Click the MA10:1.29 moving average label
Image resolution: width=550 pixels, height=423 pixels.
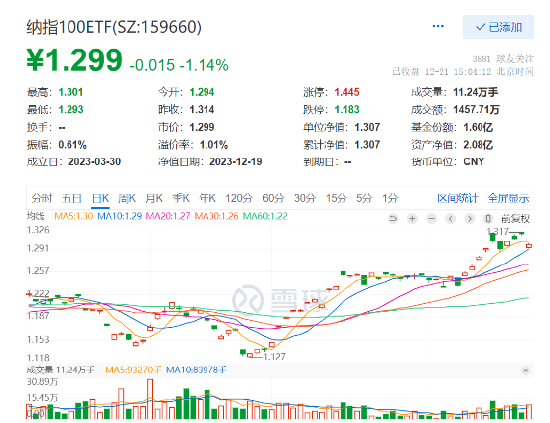pos(120,216)
